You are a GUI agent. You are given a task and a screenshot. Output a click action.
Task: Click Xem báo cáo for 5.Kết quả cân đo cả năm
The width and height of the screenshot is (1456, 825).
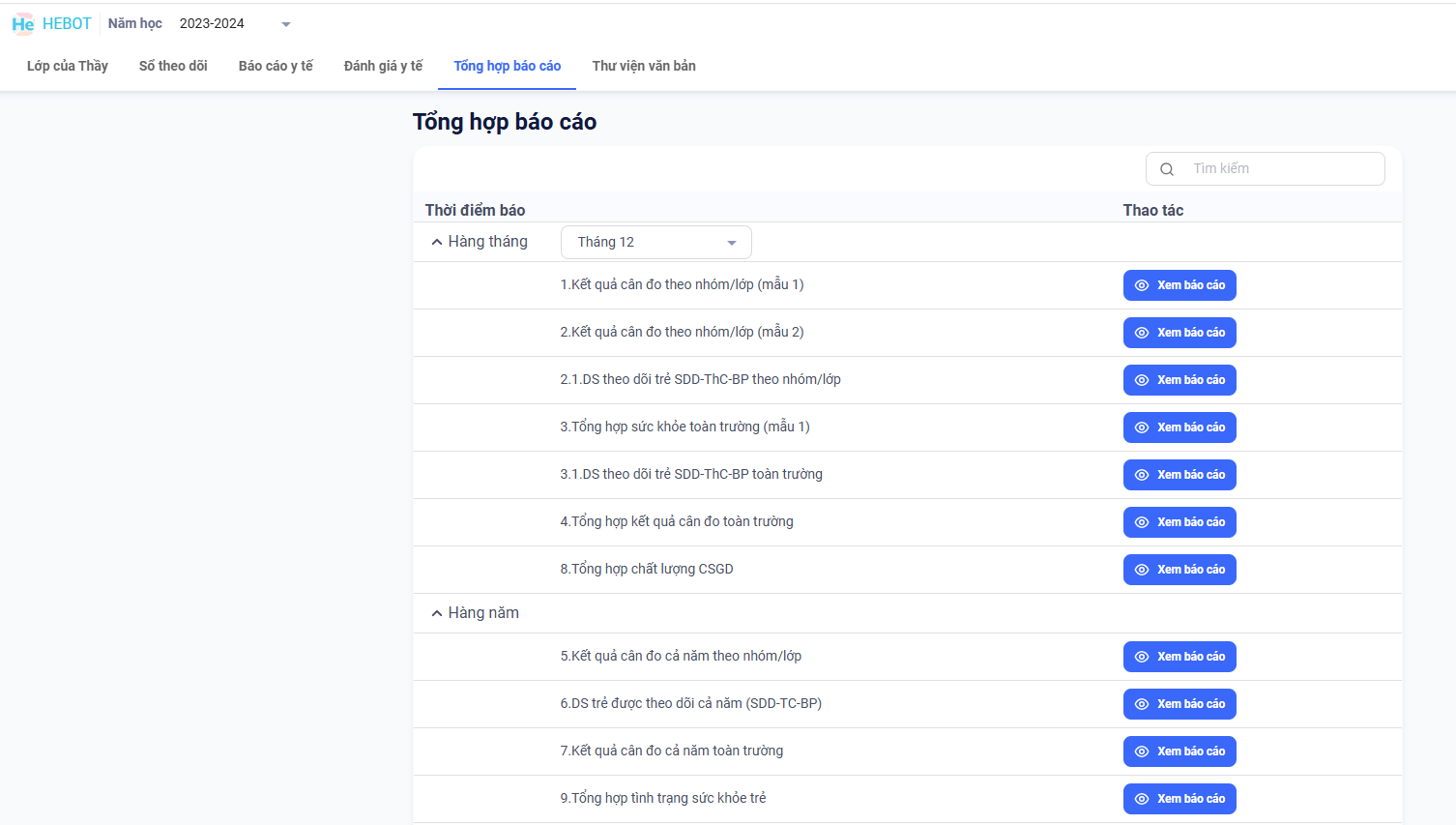1179,657
